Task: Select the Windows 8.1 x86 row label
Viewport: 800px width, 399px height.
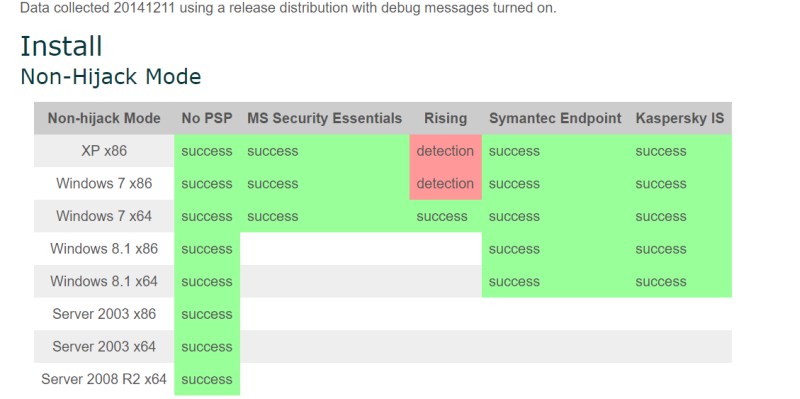Action: 104,249
